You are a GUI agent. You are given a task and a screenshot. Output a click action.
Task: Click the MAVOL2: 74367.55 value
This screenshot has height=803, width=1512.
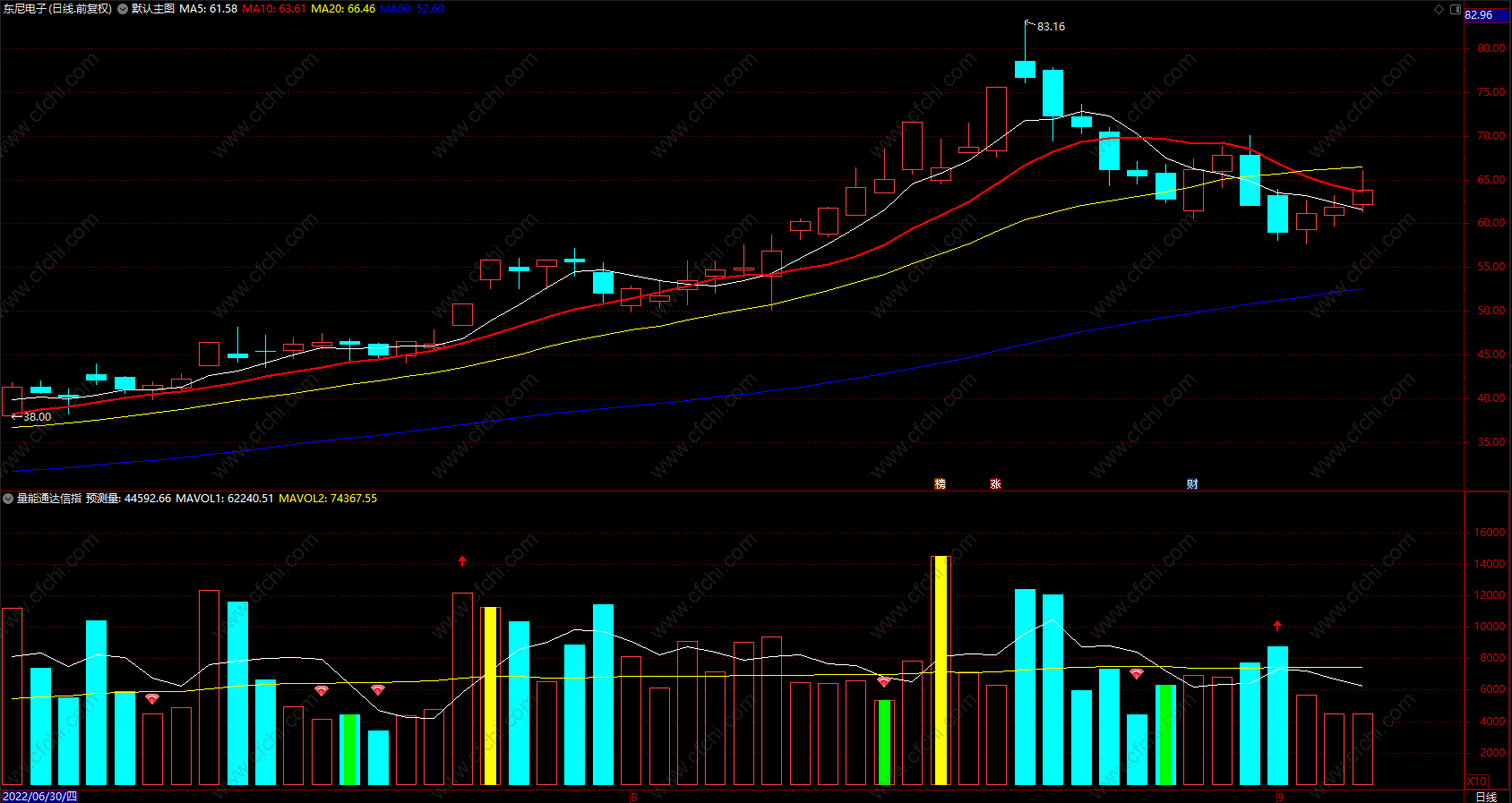pyautogui.click(x=328, y=499)
